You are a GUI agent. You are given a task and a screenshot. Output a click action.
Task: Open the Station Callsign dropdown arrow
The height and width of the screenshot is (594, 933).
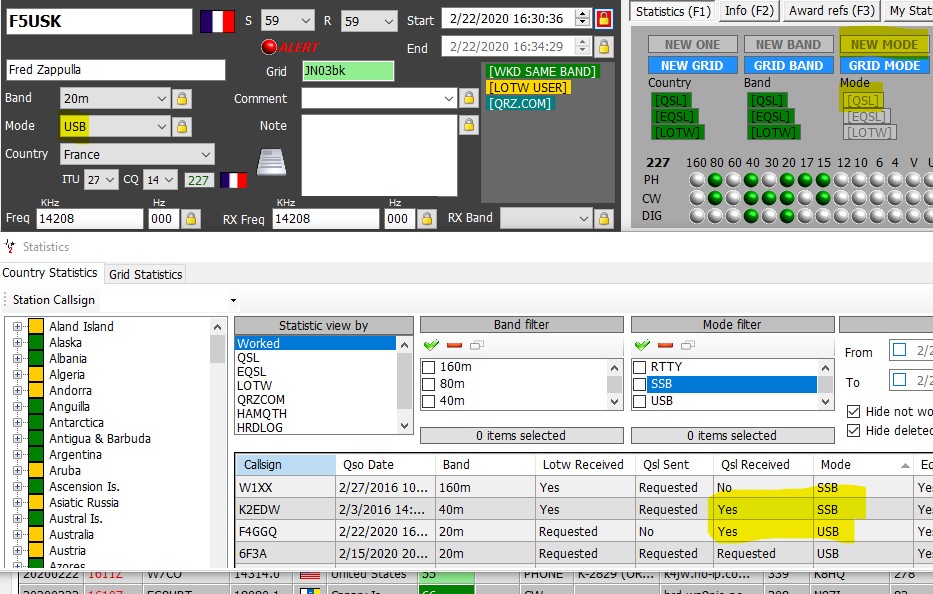(x=233, y=301)
